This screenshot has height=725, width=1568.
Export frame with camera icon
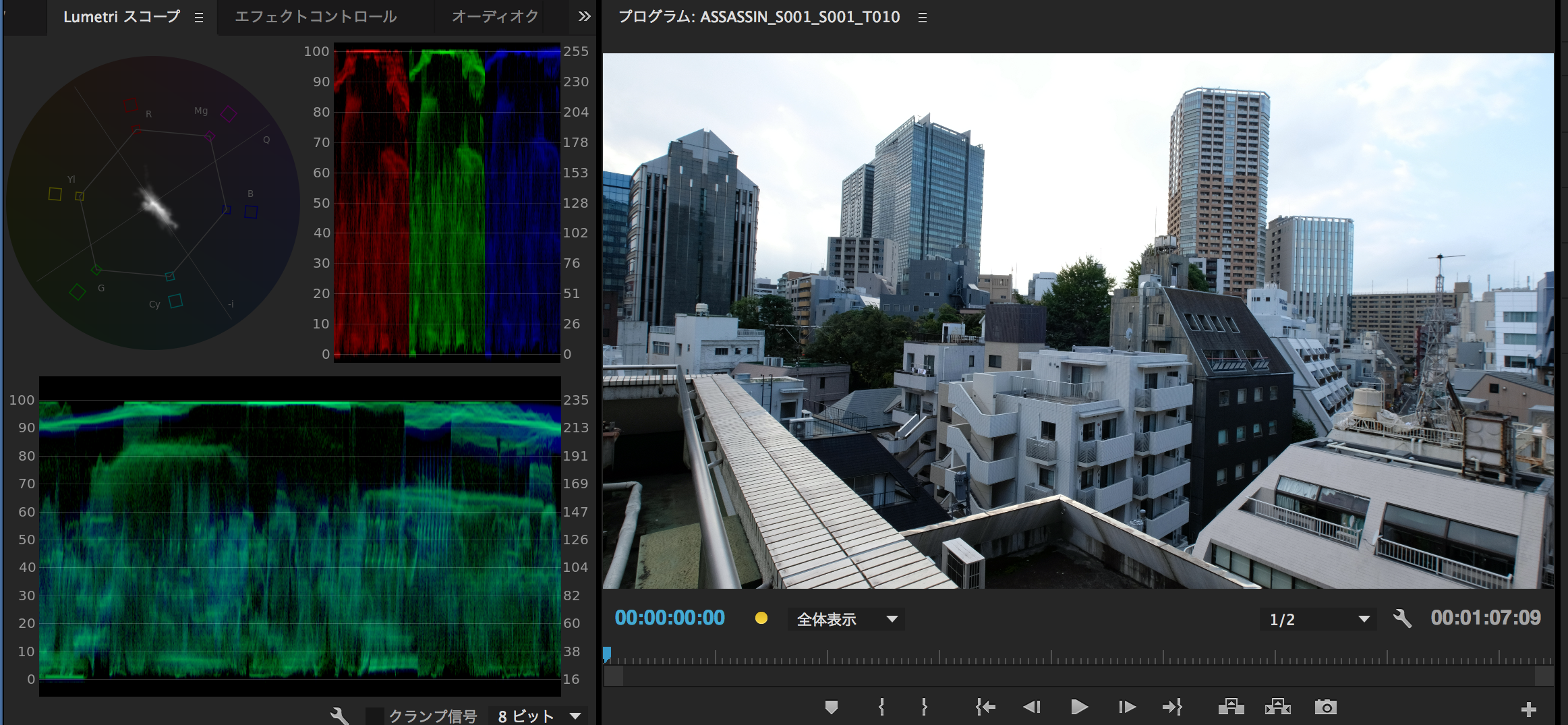pos(1326,707)
